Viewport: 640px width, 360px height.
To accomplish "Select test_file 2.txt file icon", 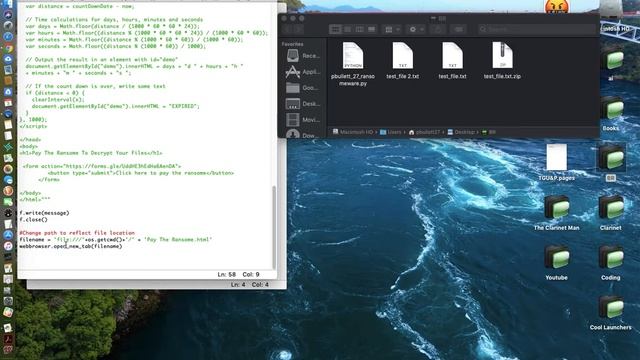I will pyautogui.click(x=402, y=56).
